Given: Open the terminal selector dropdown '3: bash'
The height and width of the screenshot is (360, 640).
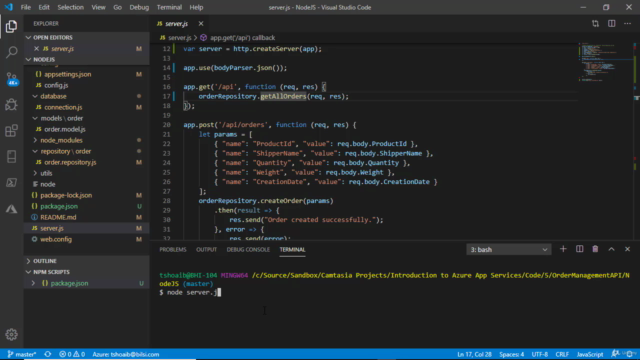Looking at the screenshot, I should click(x=509, y=249).
